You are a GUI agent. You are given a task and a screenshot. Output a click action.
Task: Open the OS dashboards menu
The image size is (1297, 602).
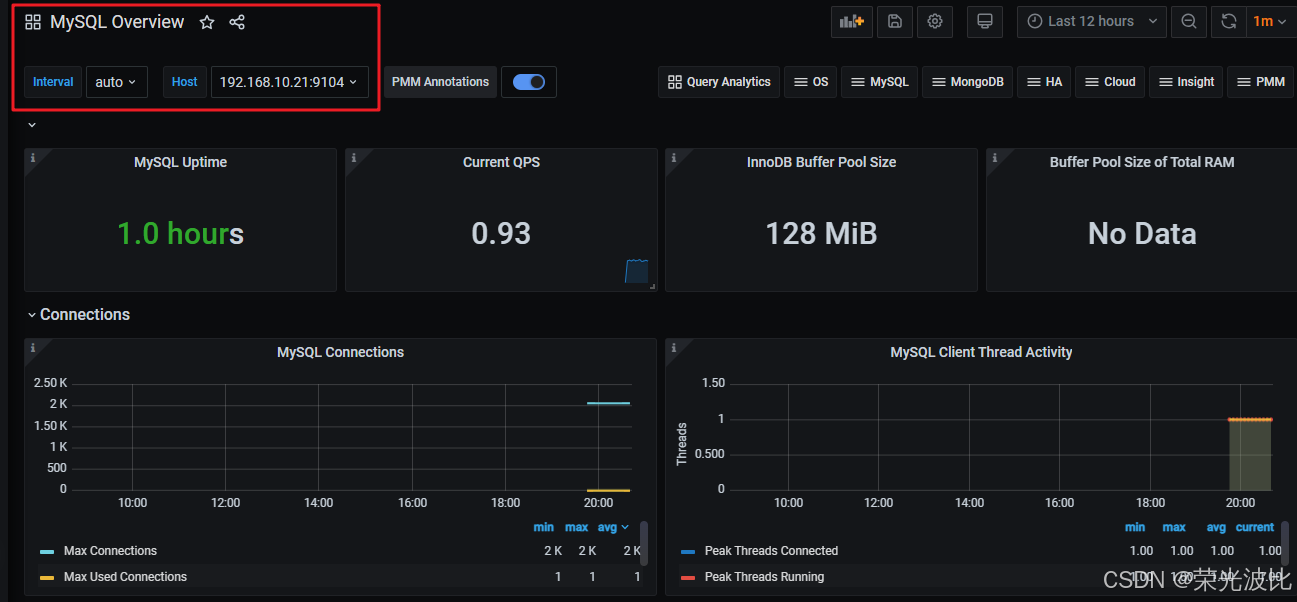pos(810,82)
